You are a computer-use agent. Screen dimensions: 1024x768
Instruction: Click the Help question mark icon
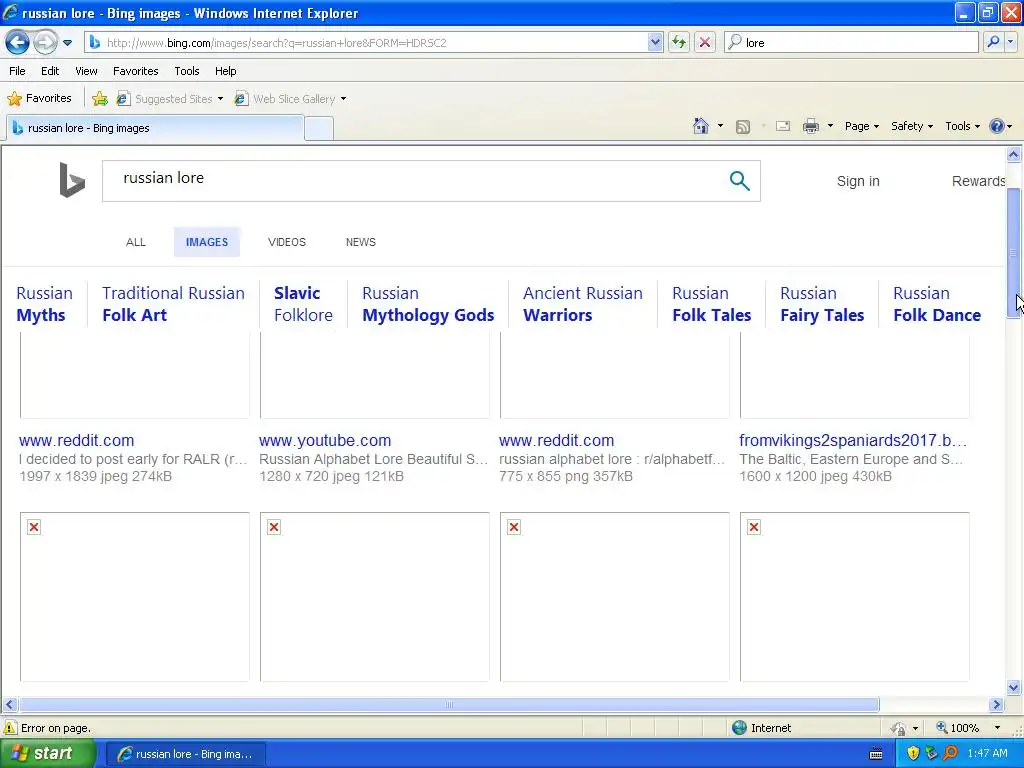tap(997, 126)
